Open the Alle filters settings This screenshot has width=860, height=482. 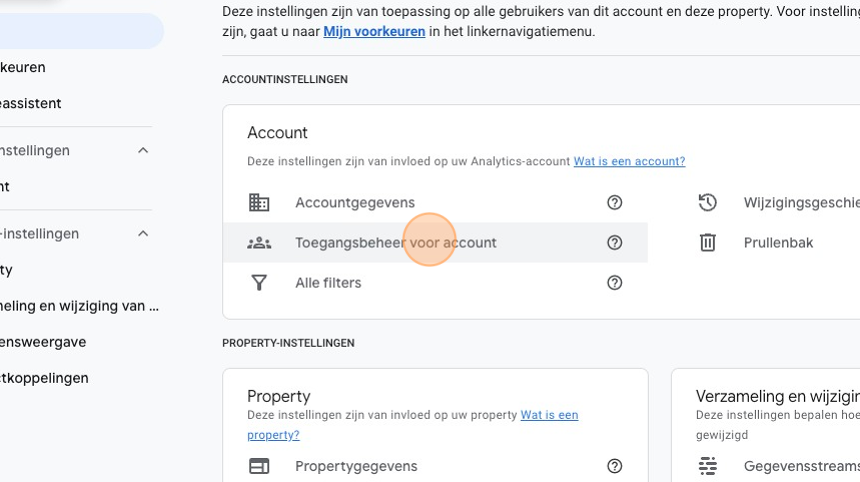[x=328, y=283]
